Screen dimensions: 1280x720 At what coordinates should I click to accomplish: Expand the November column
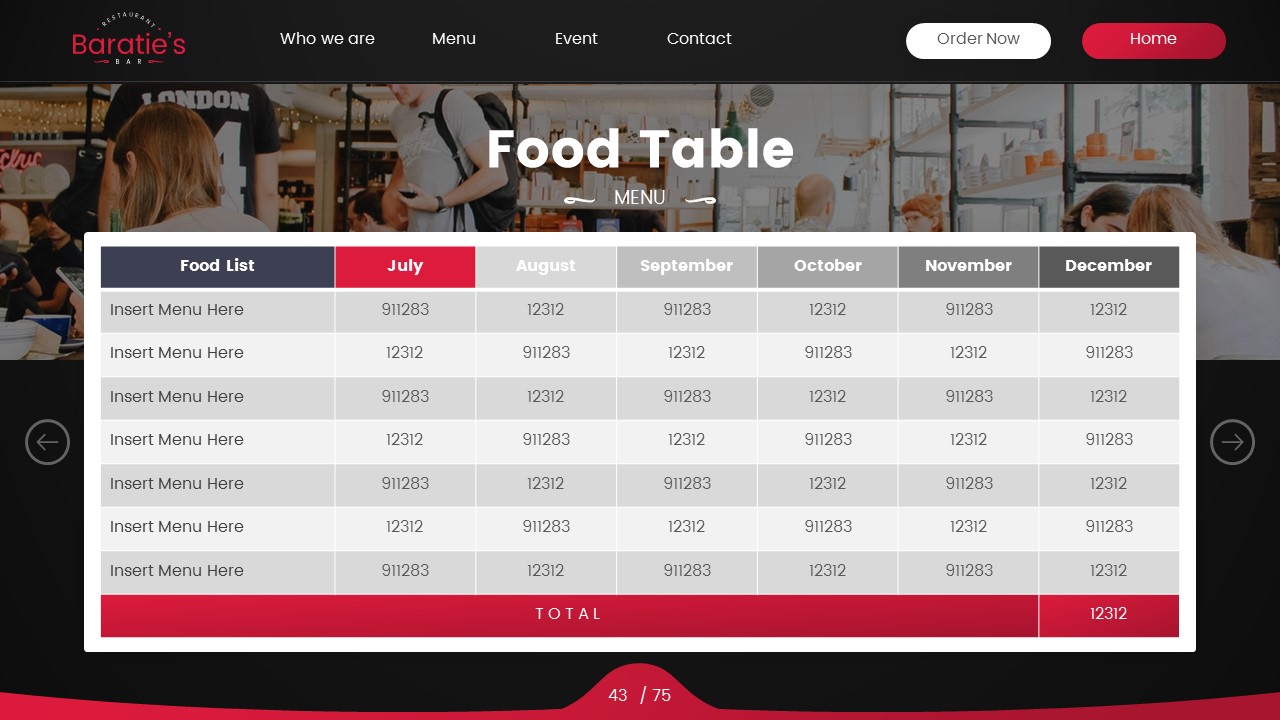[968, 266]
